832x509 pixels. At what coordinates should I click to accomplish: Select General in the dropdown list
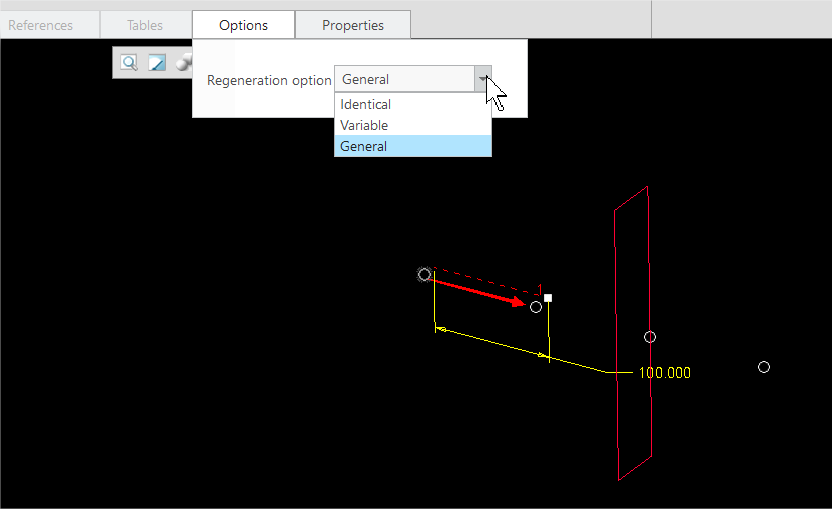point(413,146)
